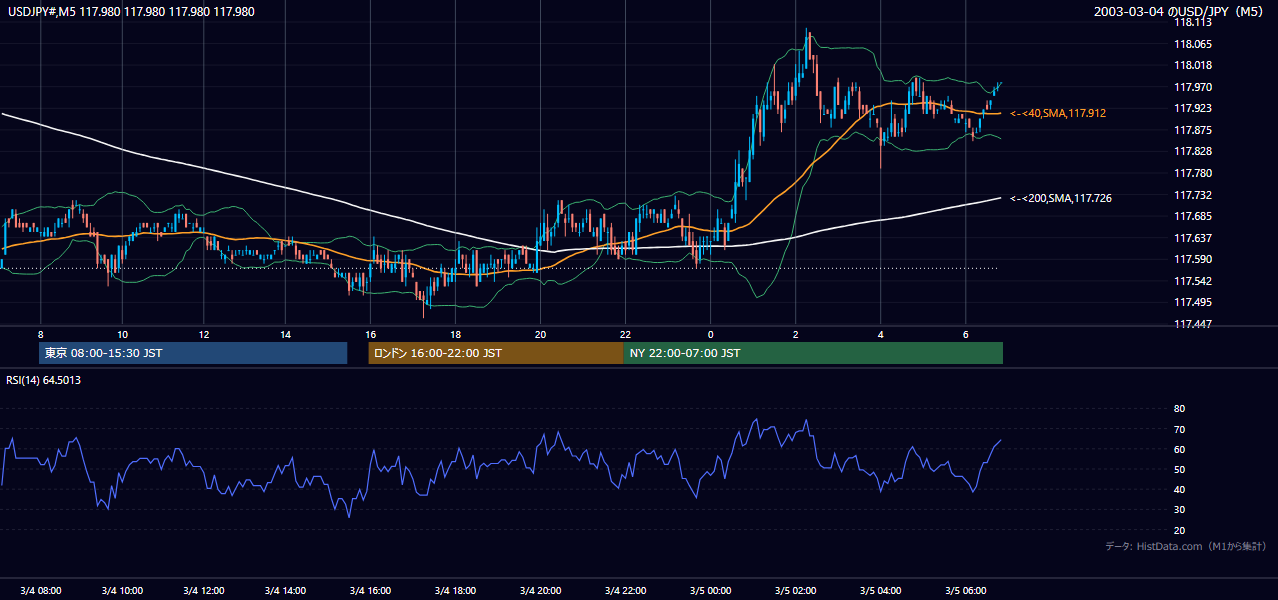The height and width of the screenshot is (600, 1278).
Task: Click hour label 10 under price chart
Action: click(x=122, y=334)
